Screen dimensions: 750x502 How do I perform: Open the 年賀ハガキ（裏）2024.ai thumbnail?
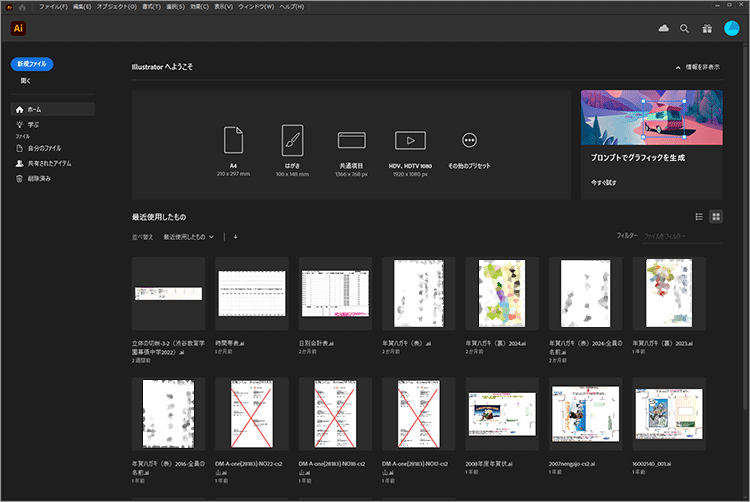[502, 294]
